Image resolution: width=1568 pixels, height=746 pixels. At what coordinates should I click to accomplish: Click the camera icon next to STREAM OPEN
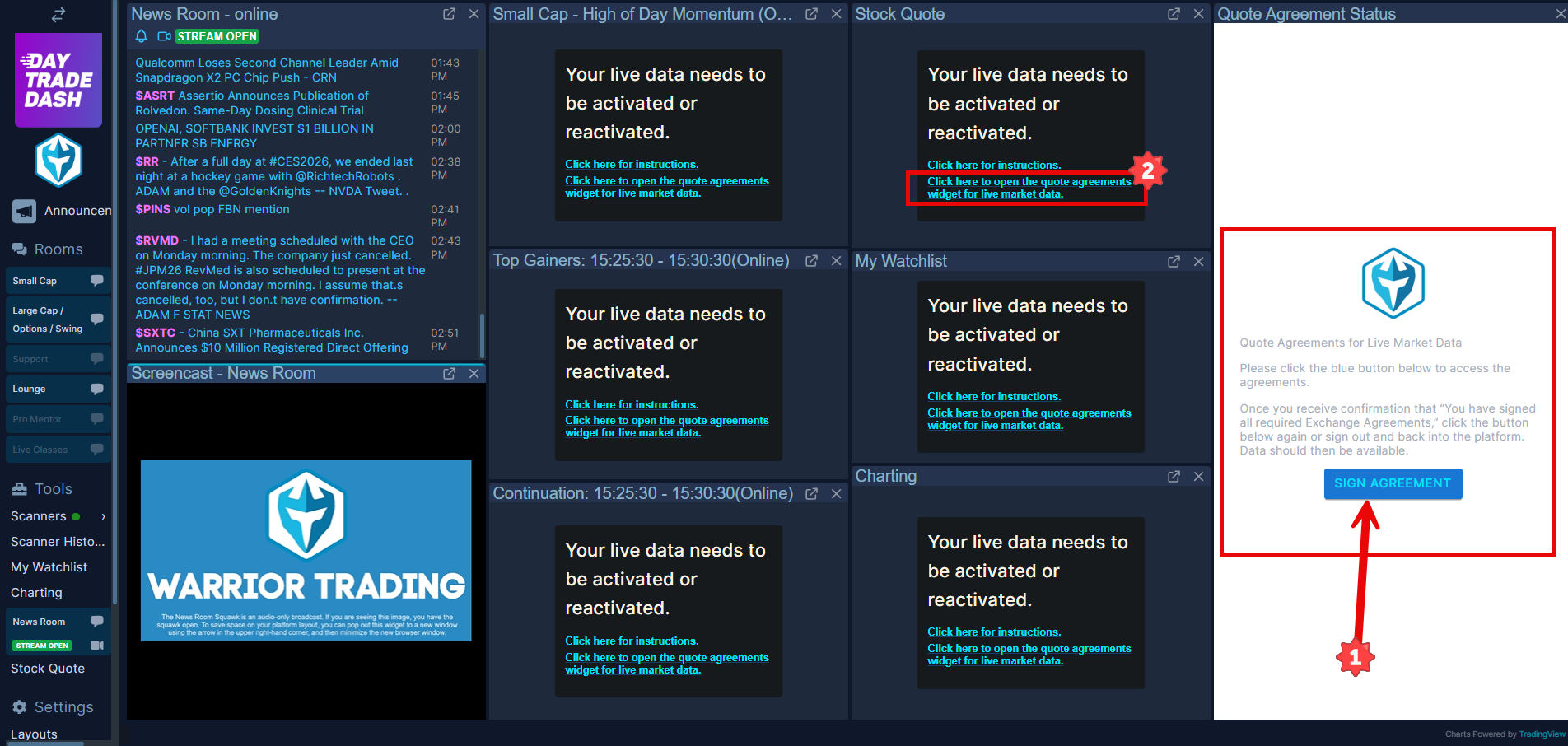164,36
